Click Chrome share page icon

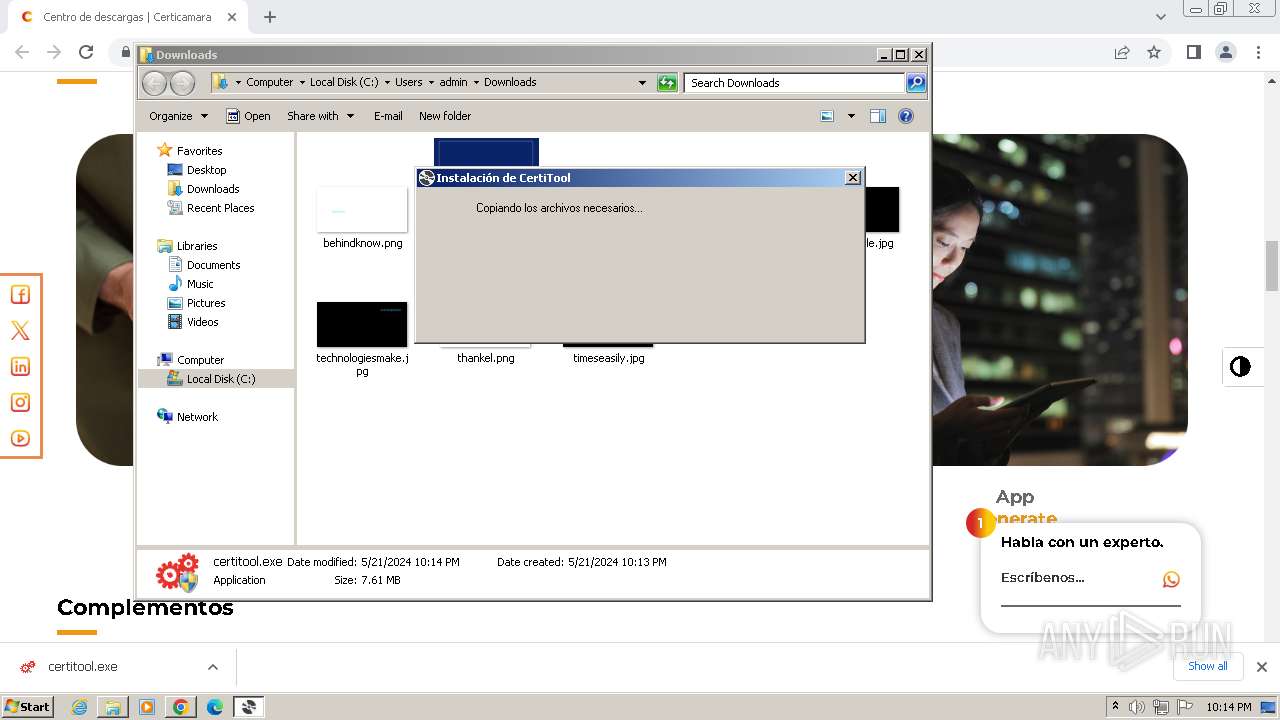tap(1122, 52)
